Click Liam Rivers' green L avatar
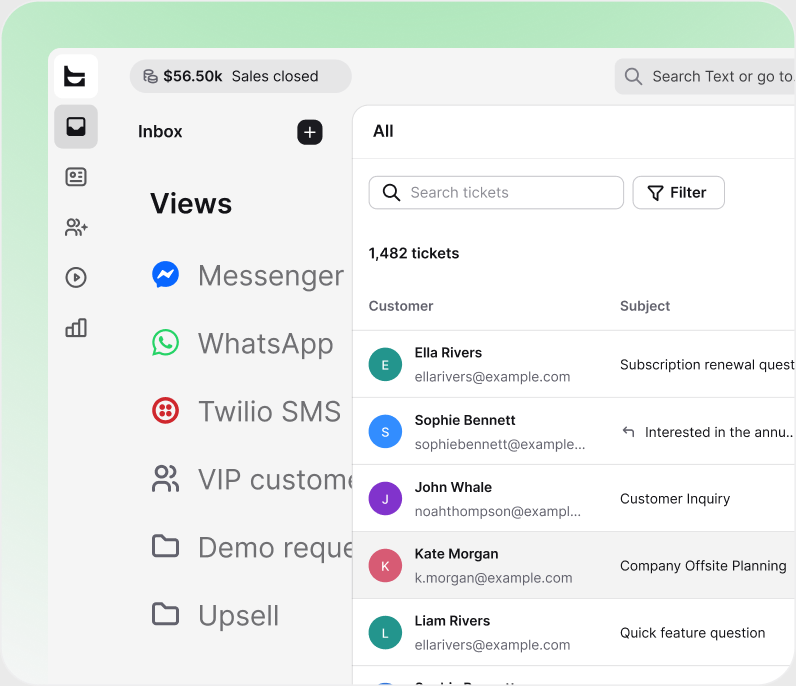This screenshot has height=686, width=796. (x=385, y=632)
